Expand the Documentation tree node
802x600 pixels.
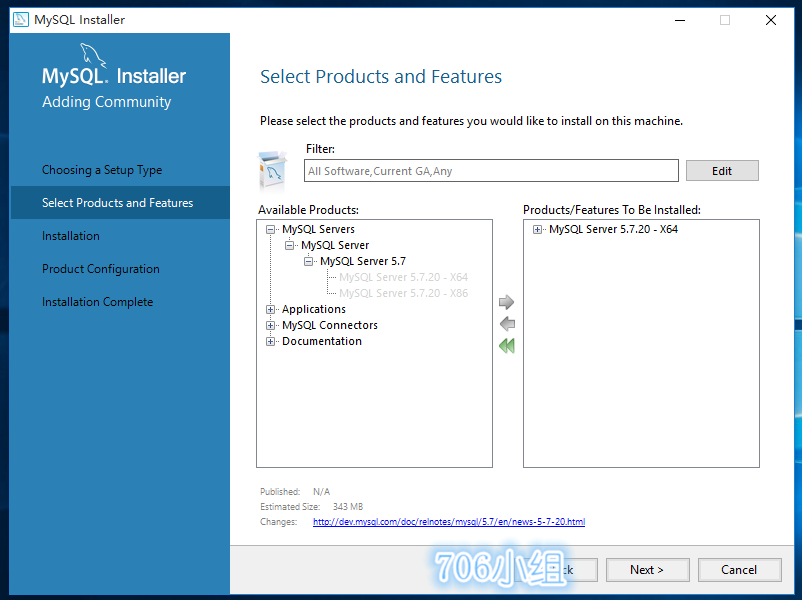click(270, 341)
